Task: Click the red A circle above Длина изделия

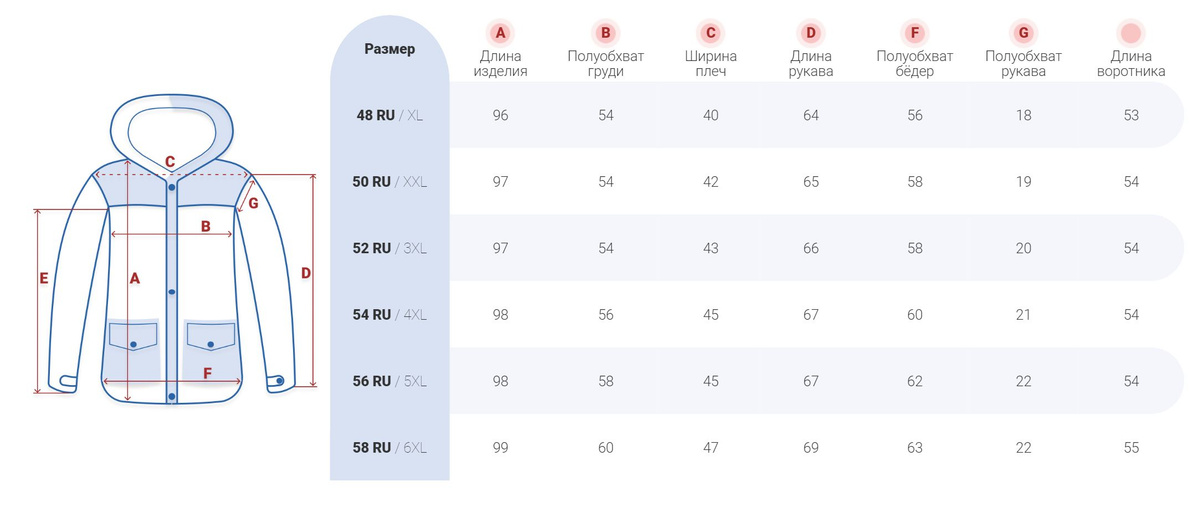Action: tap(501, 33)
